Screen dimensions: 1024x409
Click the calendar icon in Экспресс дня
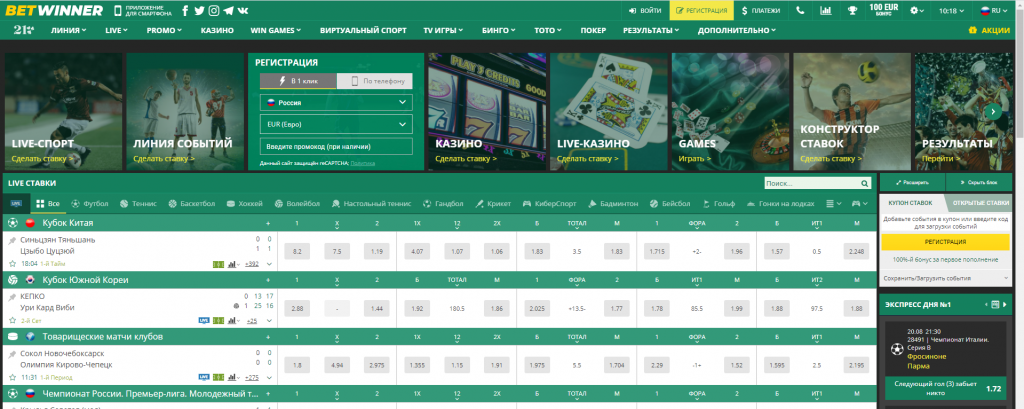tap(995, 304)
